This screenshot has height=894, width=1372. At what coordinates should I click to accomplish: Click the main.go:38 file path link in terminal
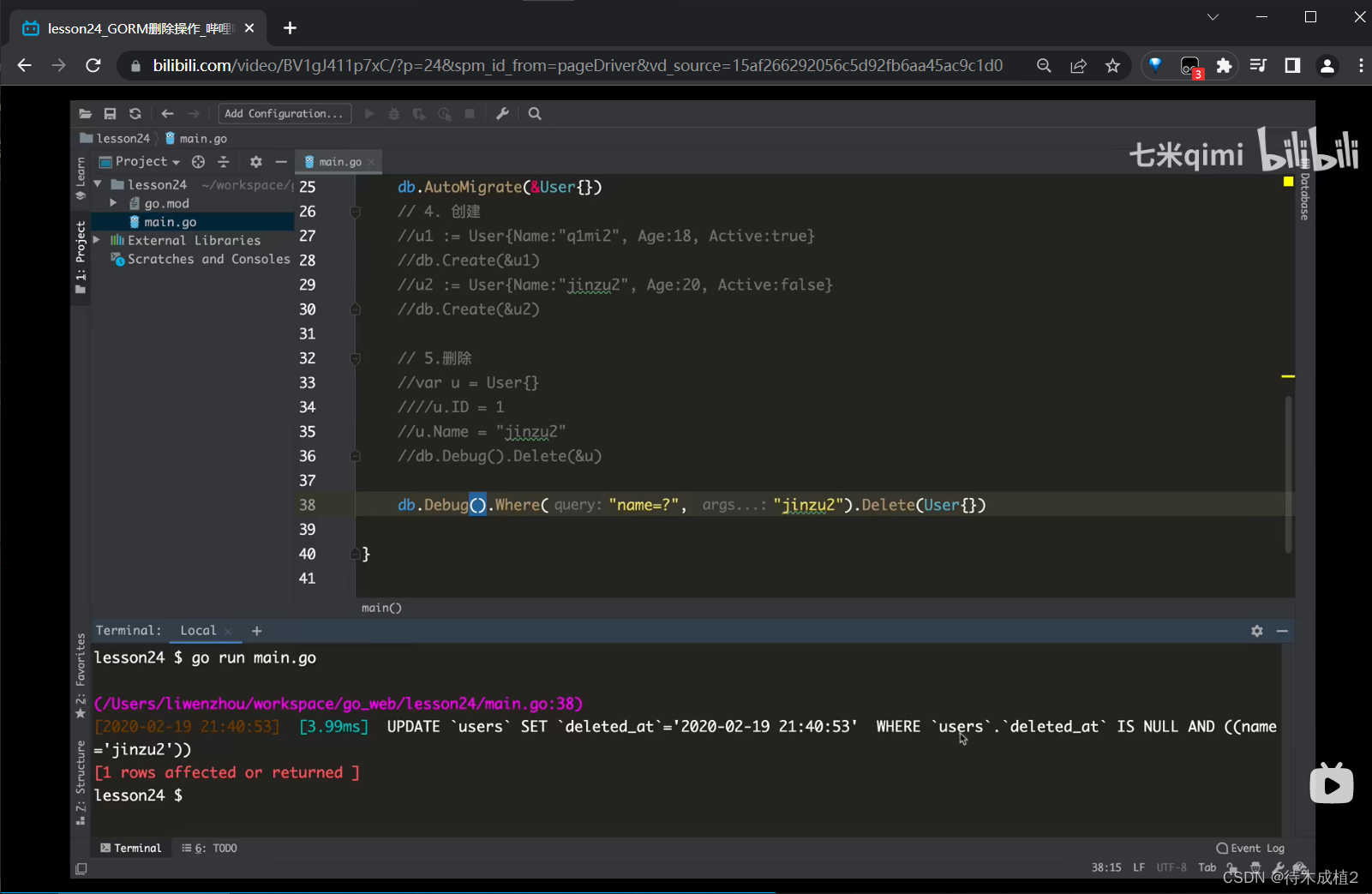(339, 704)
